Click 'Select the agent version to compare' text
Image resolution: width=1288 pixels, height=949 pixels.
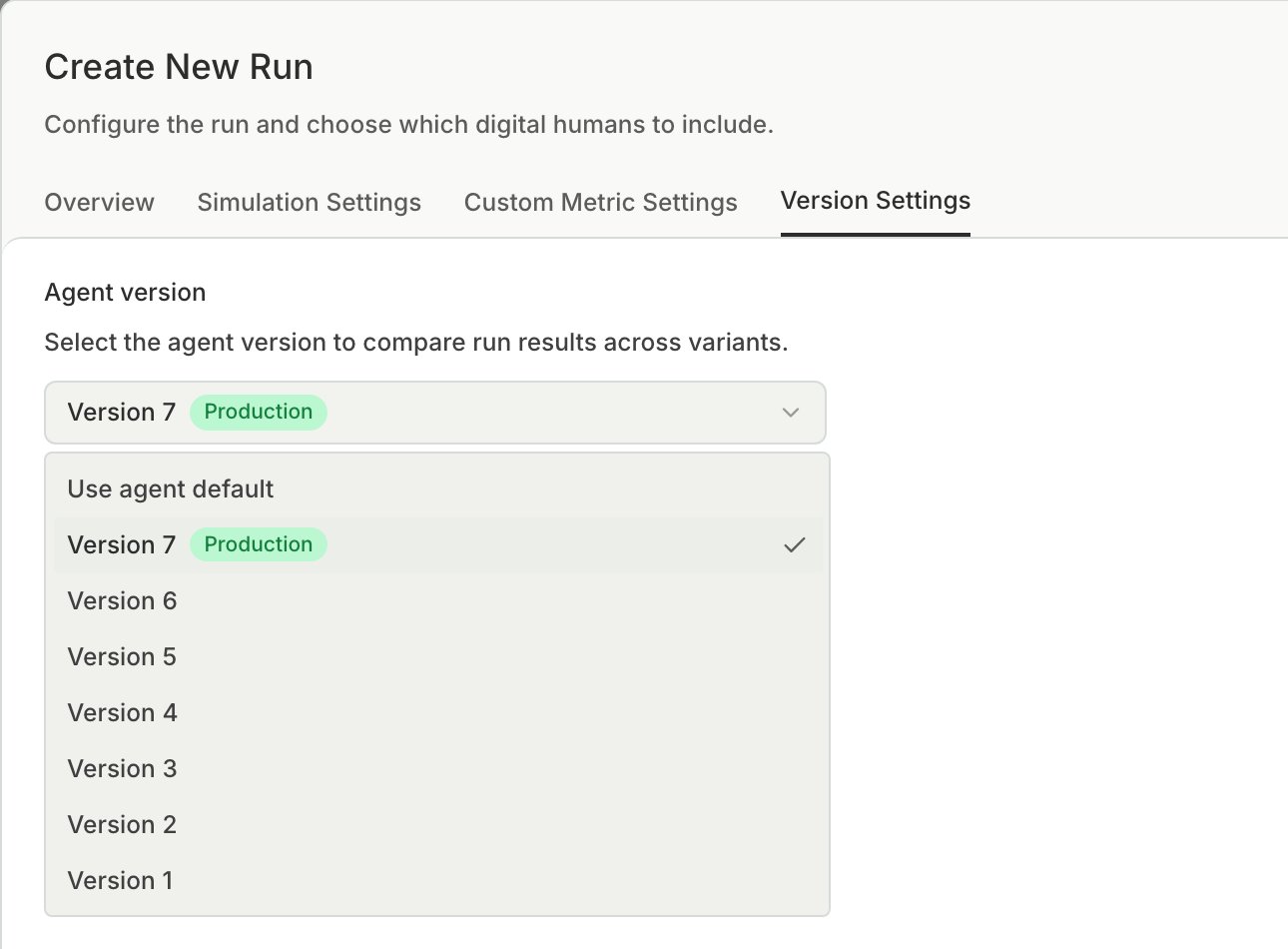click(x=416, y=342)
